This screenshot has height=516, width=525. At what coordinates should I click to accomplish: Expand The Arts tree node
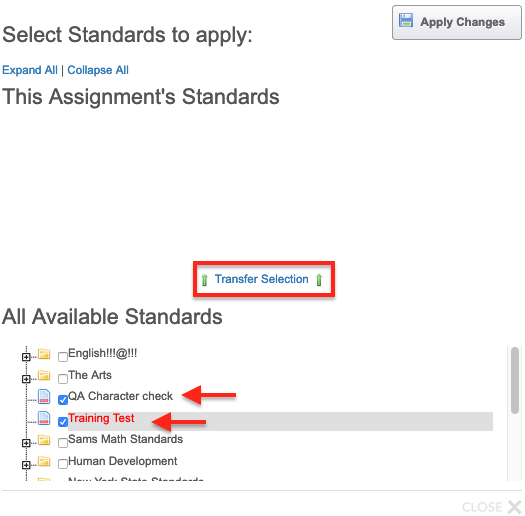coord(26,379)
